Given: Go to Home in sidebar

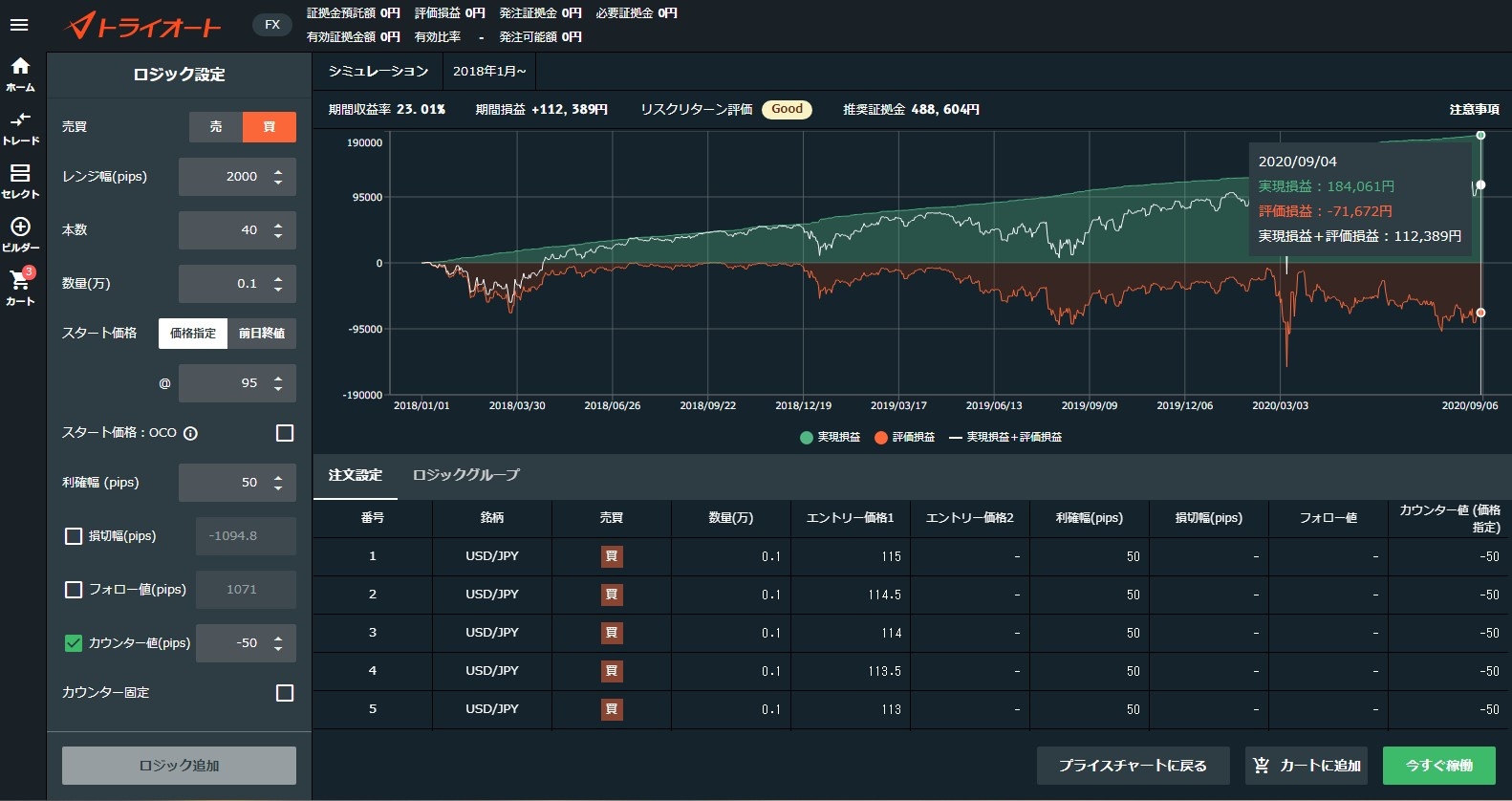Looking at the screenshot, I should (20, 75).
